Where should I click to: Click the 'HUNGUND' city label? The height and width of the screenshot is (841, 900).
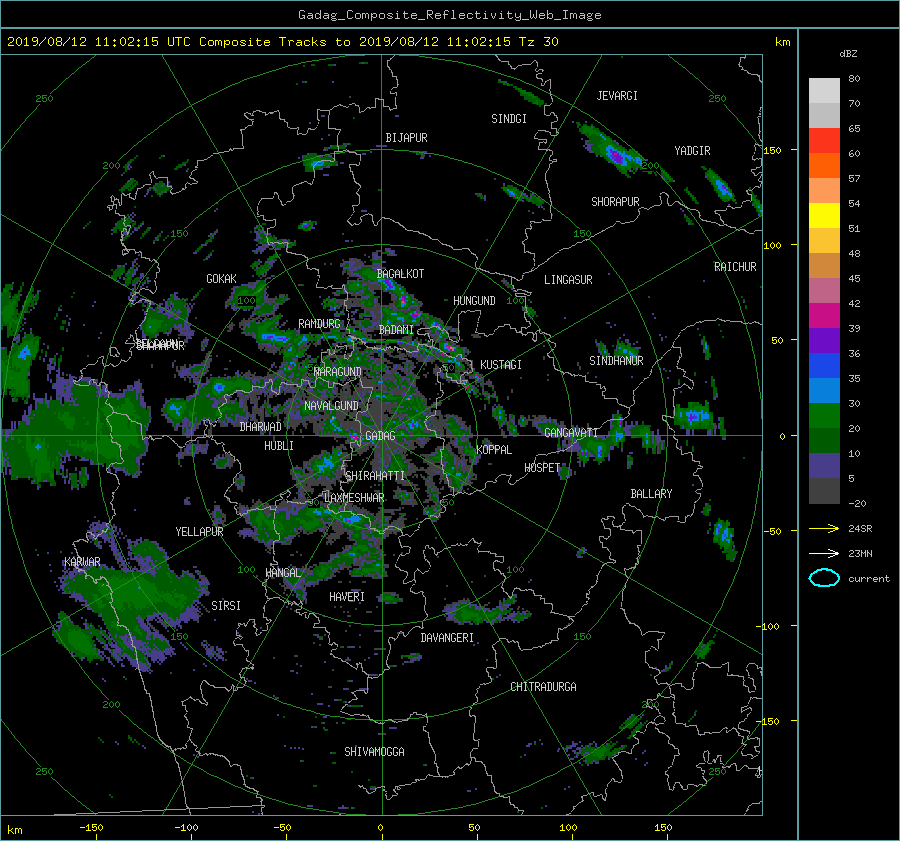click(474, 301)
